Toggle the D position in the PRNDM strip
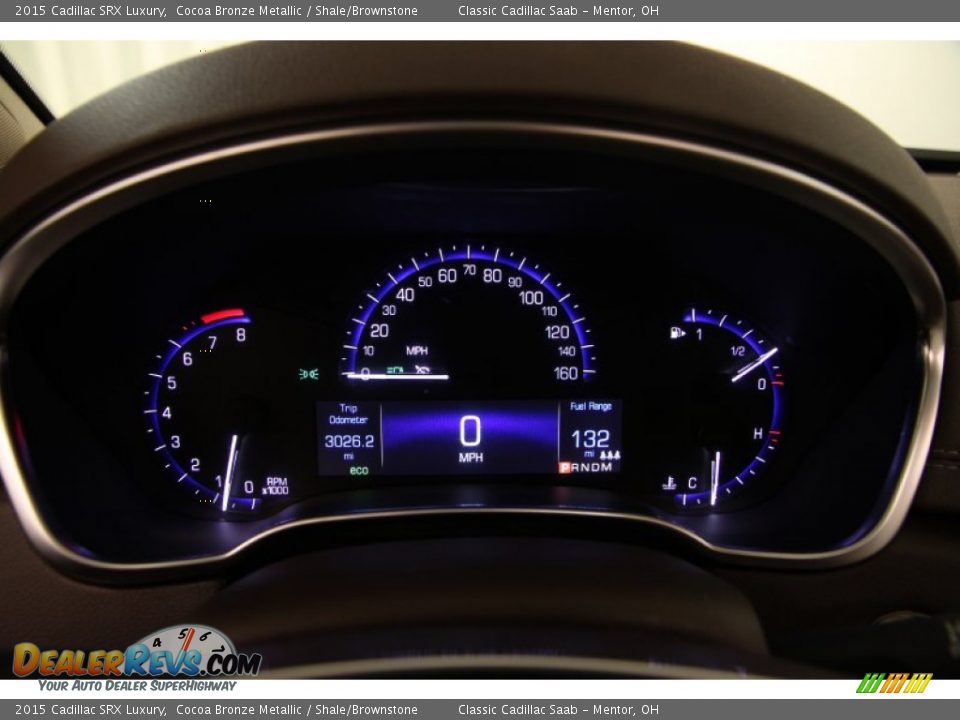The height and width of the screenshot is (720, 960). [592, 465]
